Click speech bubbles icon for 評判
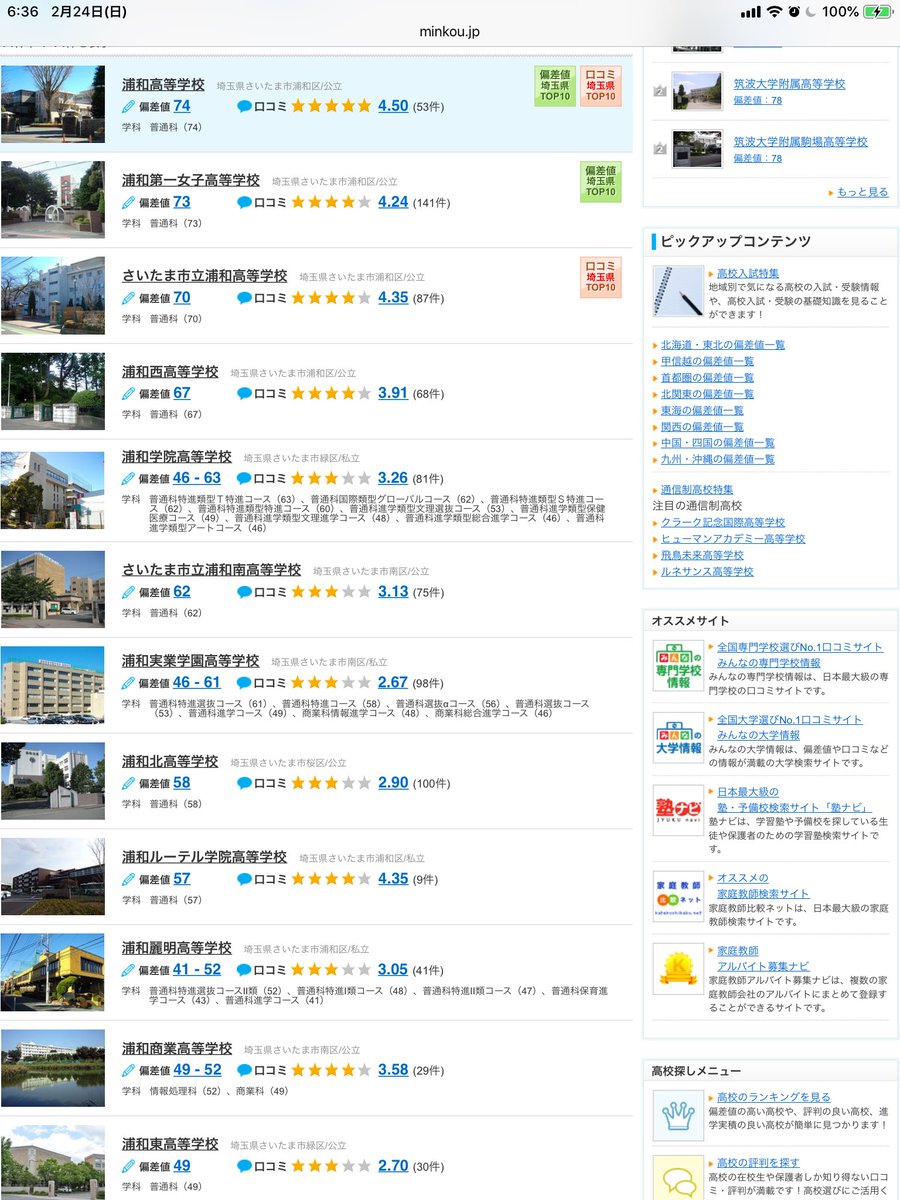 (x=678, y=1178)
